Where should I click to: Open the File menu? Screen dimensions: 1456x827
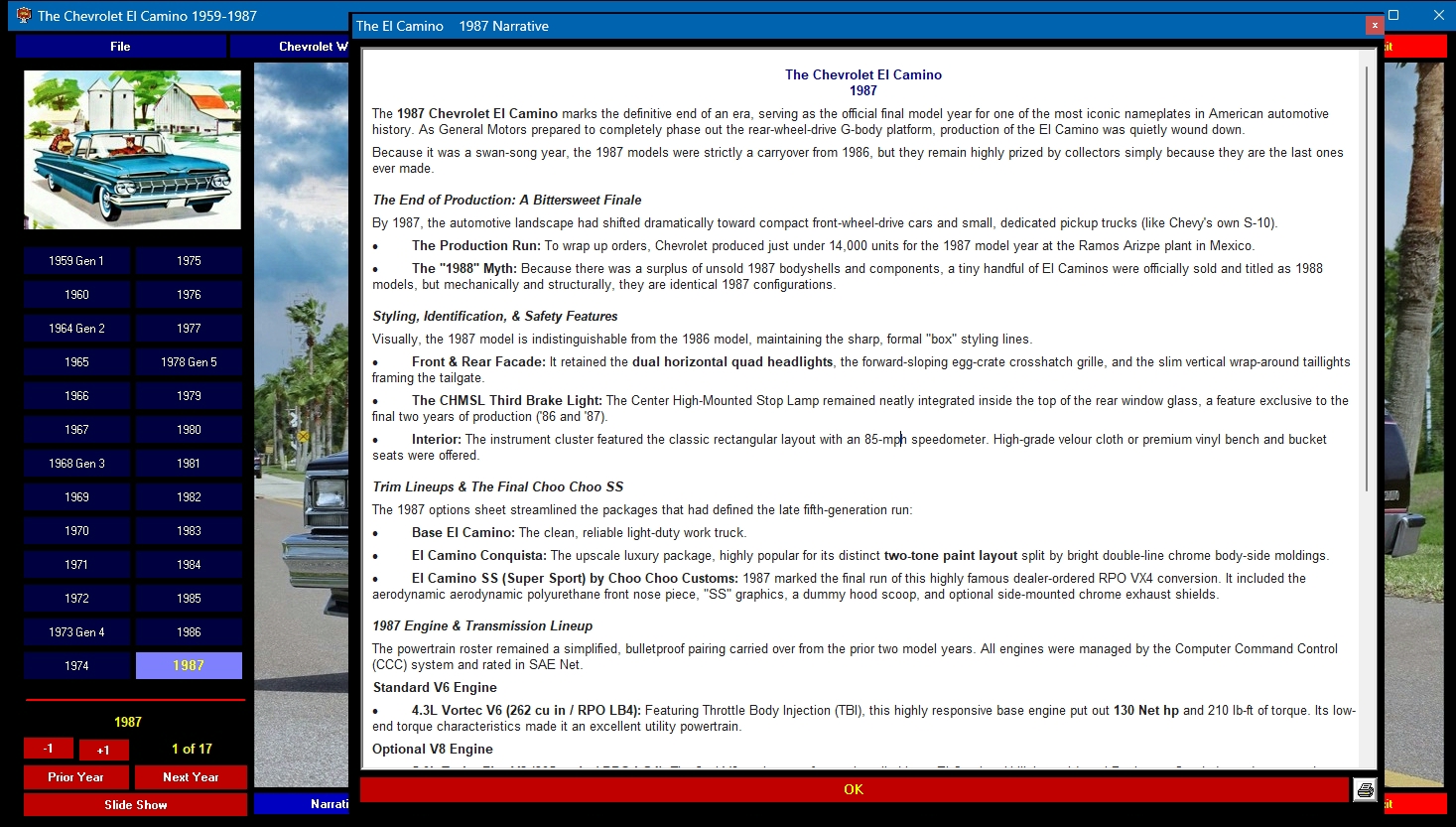point(120,47)
